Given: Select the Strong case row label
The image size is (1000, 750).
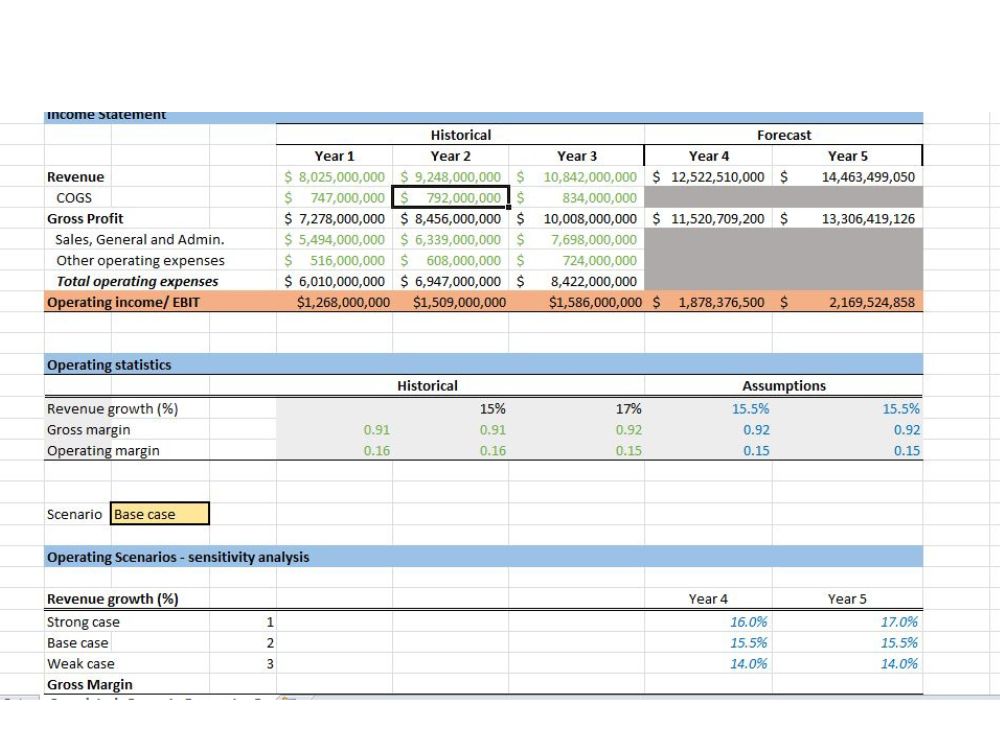Looking at the screenshot, I should tap(83, 622).
